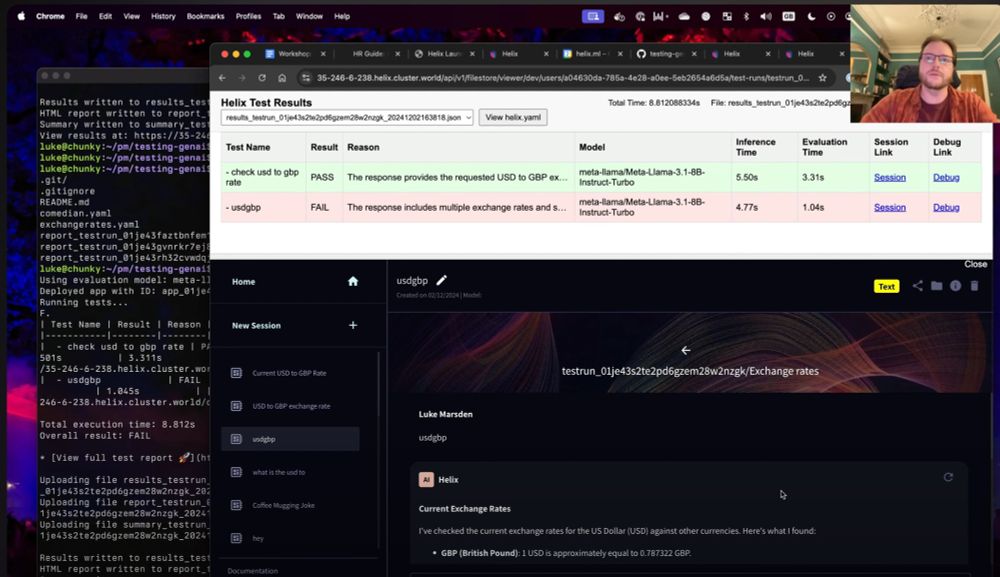Click the Home entry in the Helix sidebar
The image size is (1000, 577).
[x=244, y=281]
